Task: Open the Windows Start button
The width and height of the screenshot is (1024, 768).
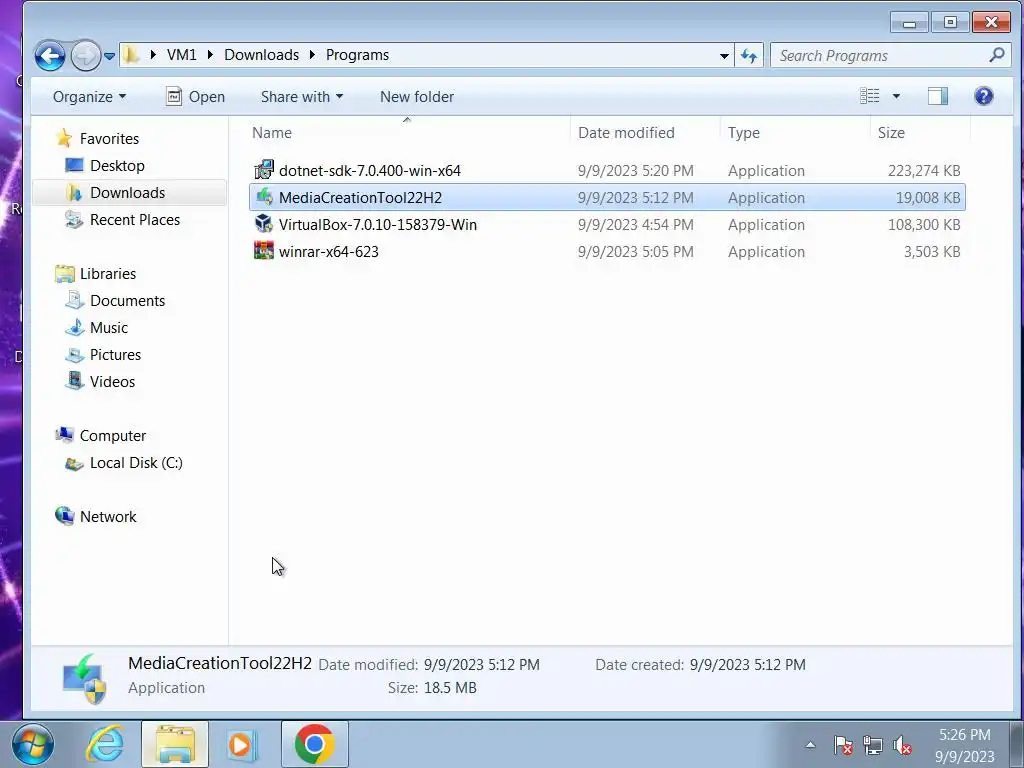Action: pyautogui.click(x=33, y=744)
